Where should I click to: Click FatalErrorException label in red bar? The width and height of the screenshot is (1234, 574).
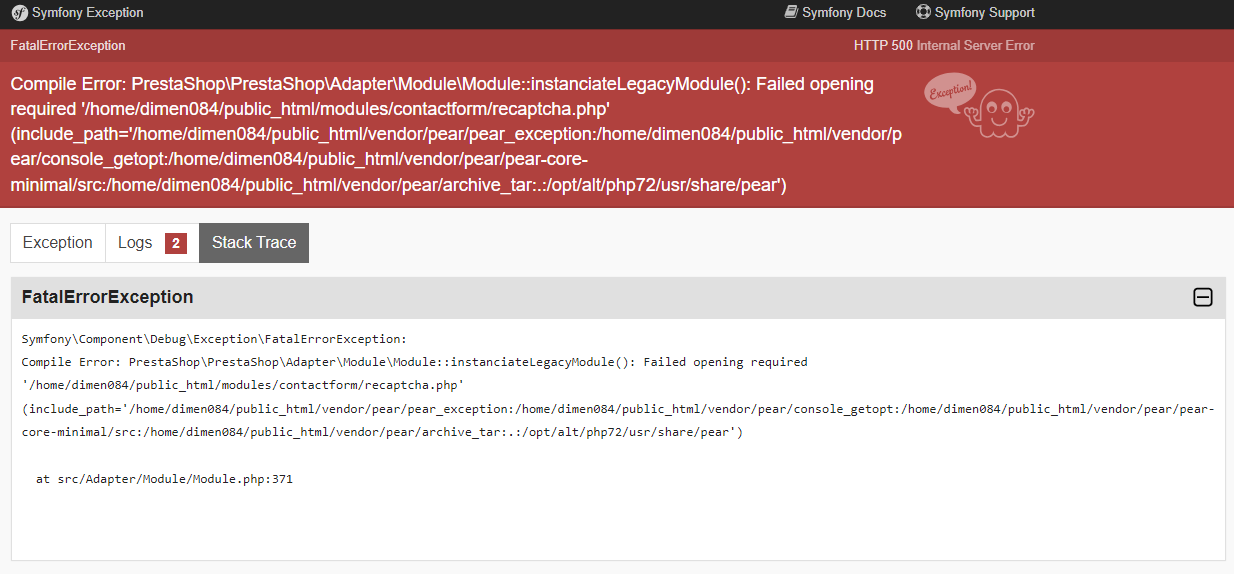(x=68, y=46)
